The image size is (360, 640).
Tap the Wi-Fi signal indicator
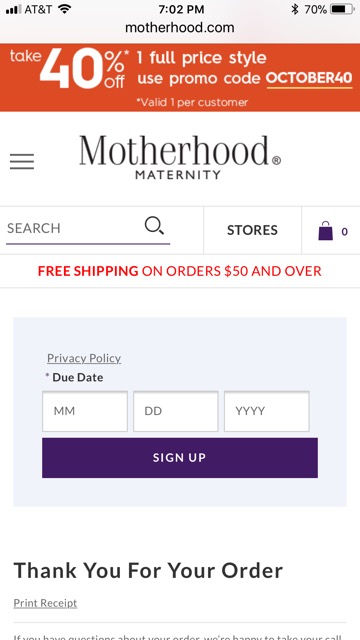(64, 9)
